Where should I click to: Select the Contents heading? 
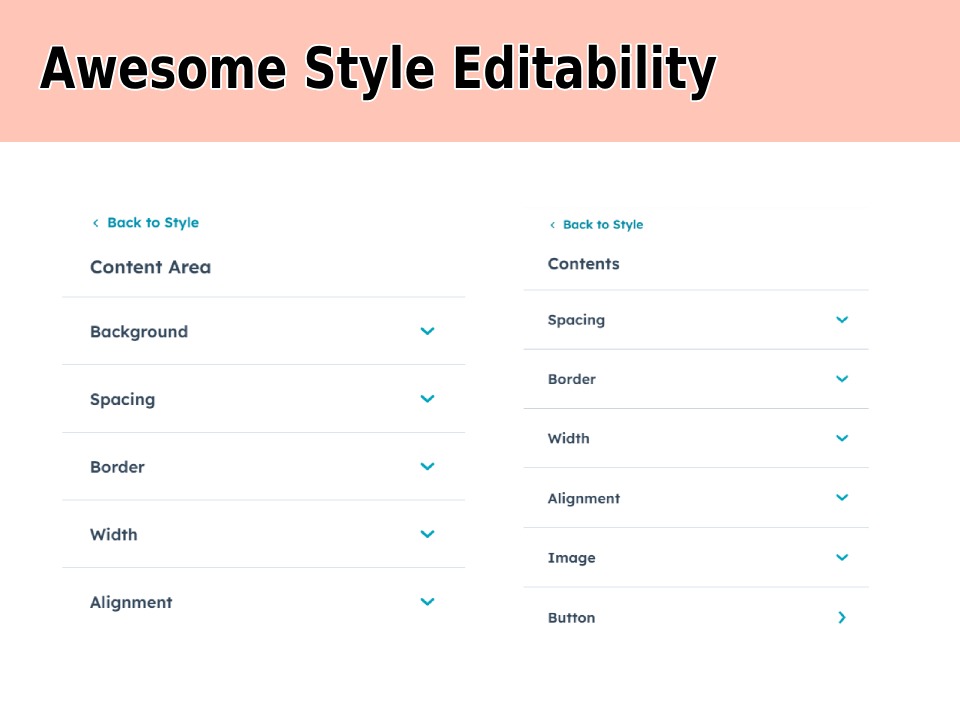pyautogui.click(x=584, y=263)
